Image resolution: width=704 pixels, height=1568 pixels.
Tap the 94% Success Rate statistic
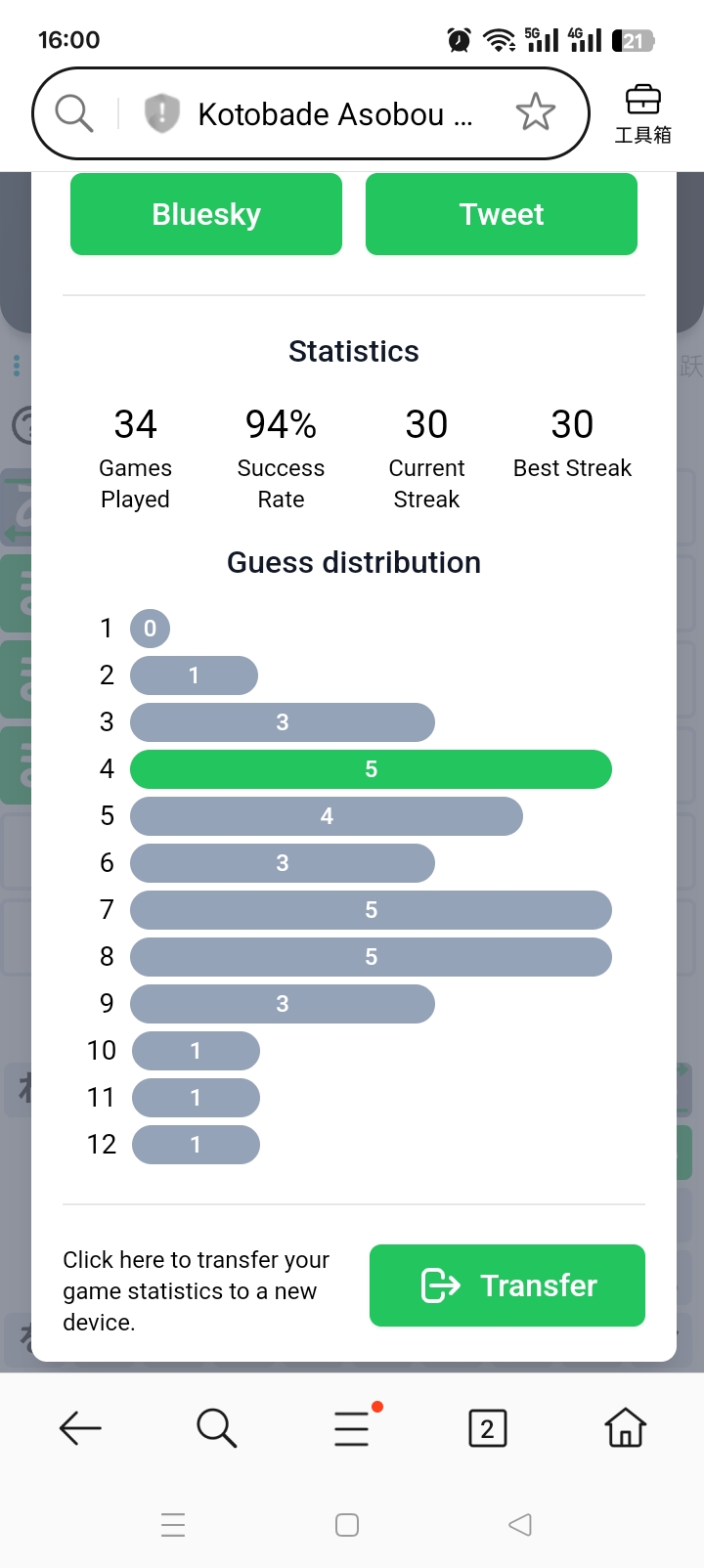281,457
